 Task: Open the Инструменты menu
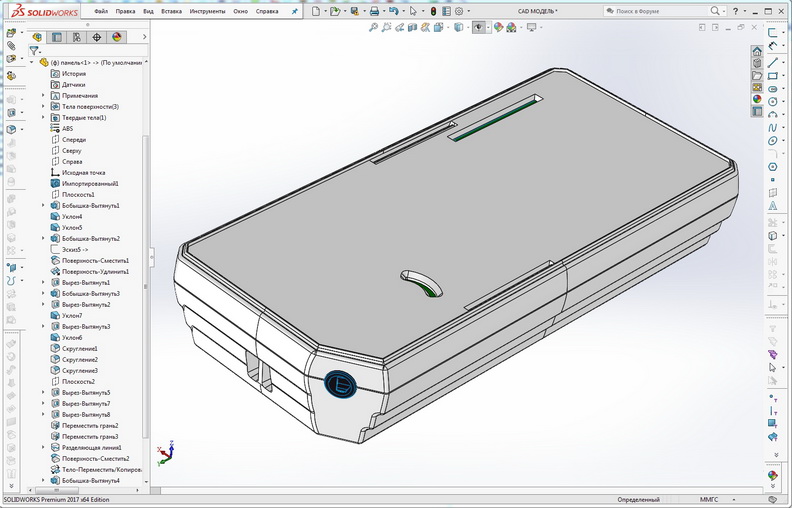pyautogui.click(x=208, y=11)
